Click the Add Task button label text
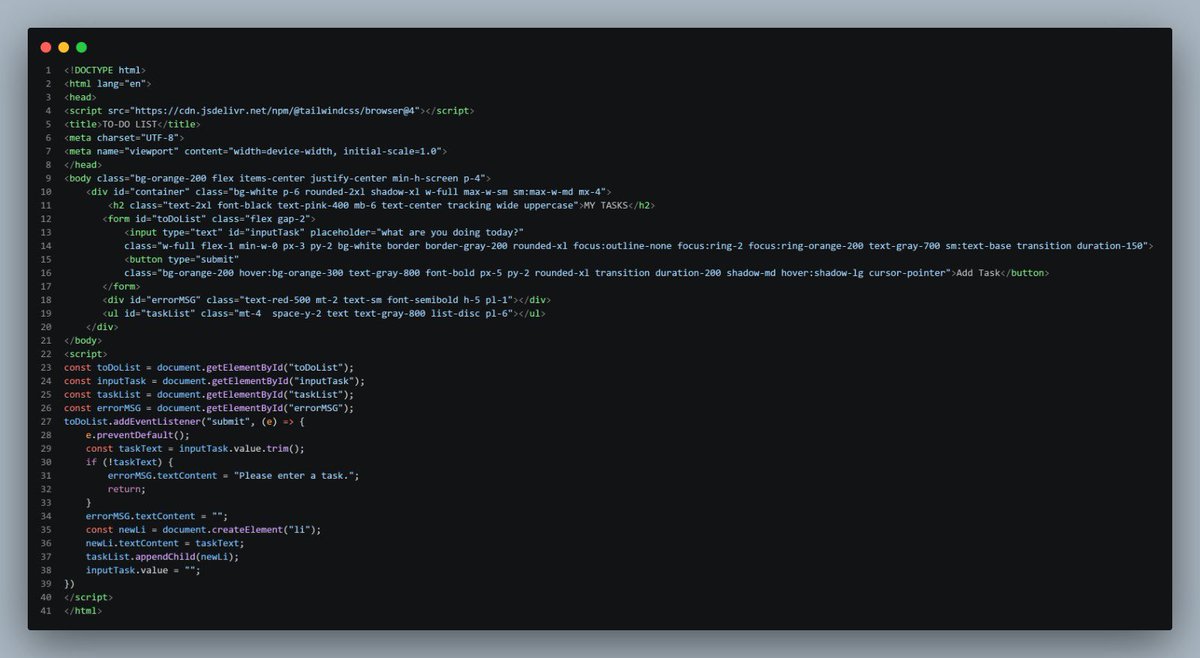This screenshot has width=1200, height=658. click(977, 272)
